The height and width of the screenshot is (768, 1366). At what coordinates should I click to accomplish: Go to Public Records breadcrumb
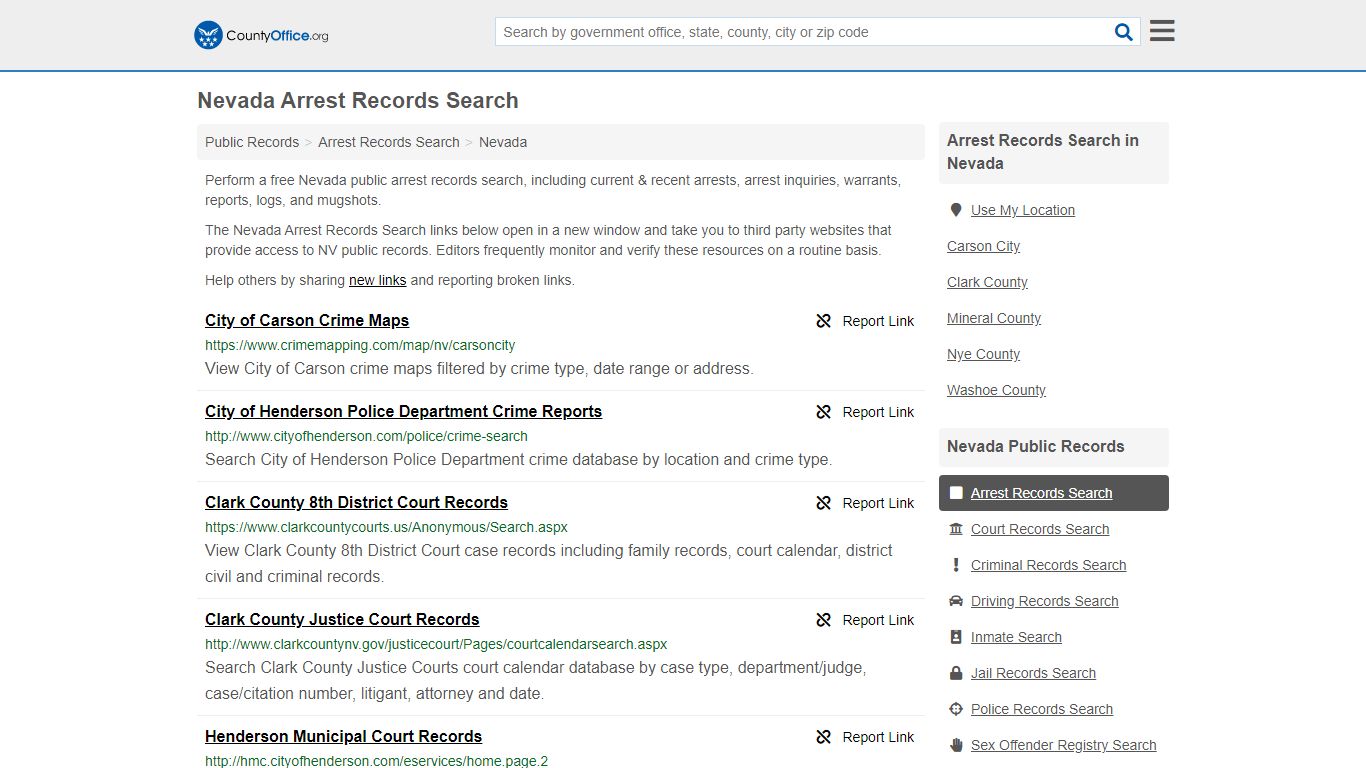252,142
